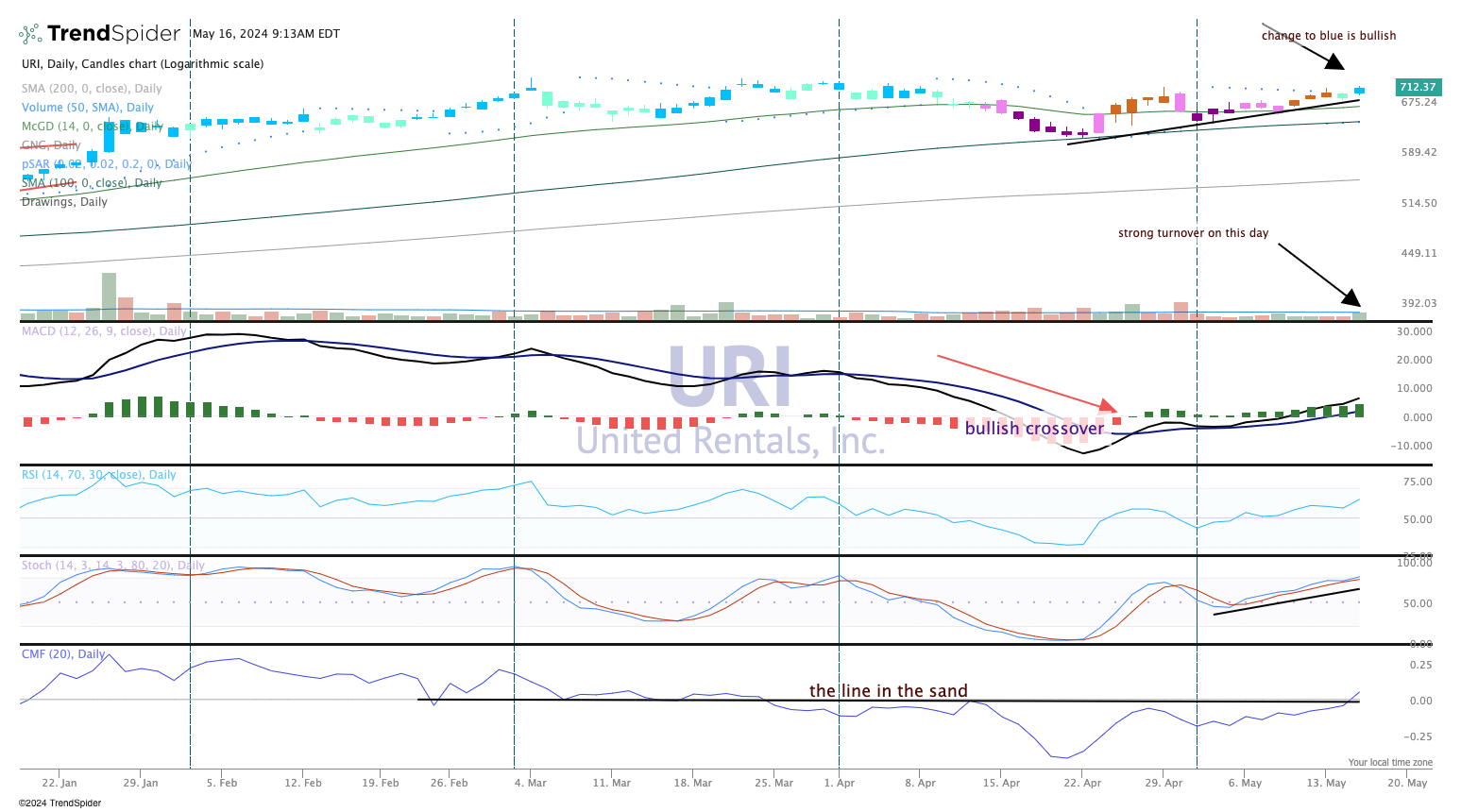1461x812 pixels.
Task: Click the 675.24 price axis label
Action: click(x=1419, y=102)
